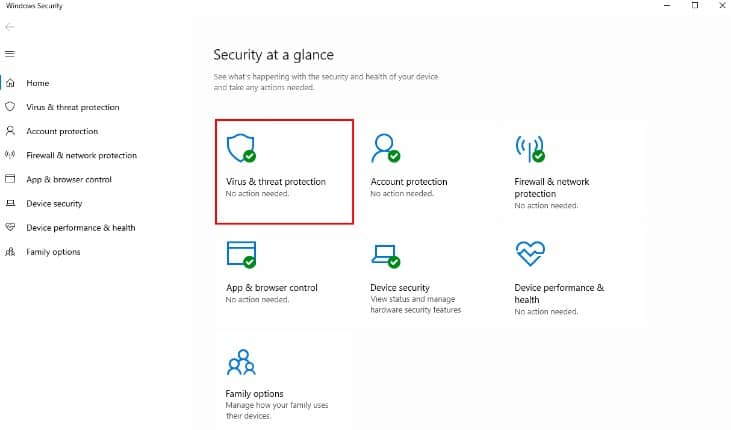
Task: Open the Virus & threat protection tile title
Action: coord(276,182)
